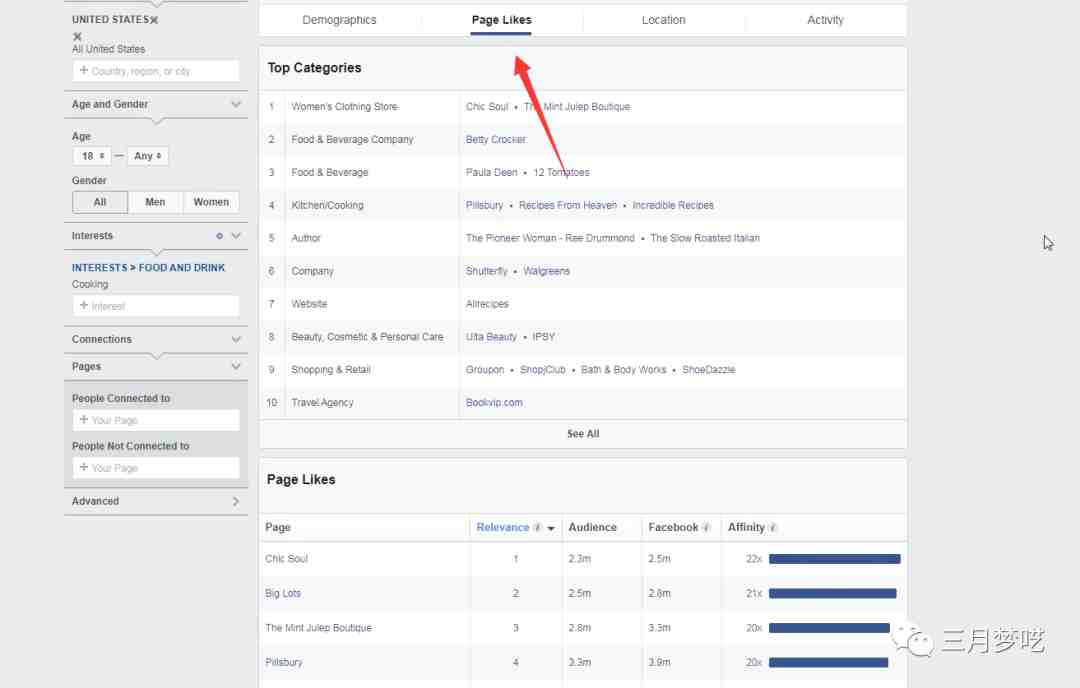Click the Allrecipes website entry
The image size is (1080, 688).
(487, 304)
